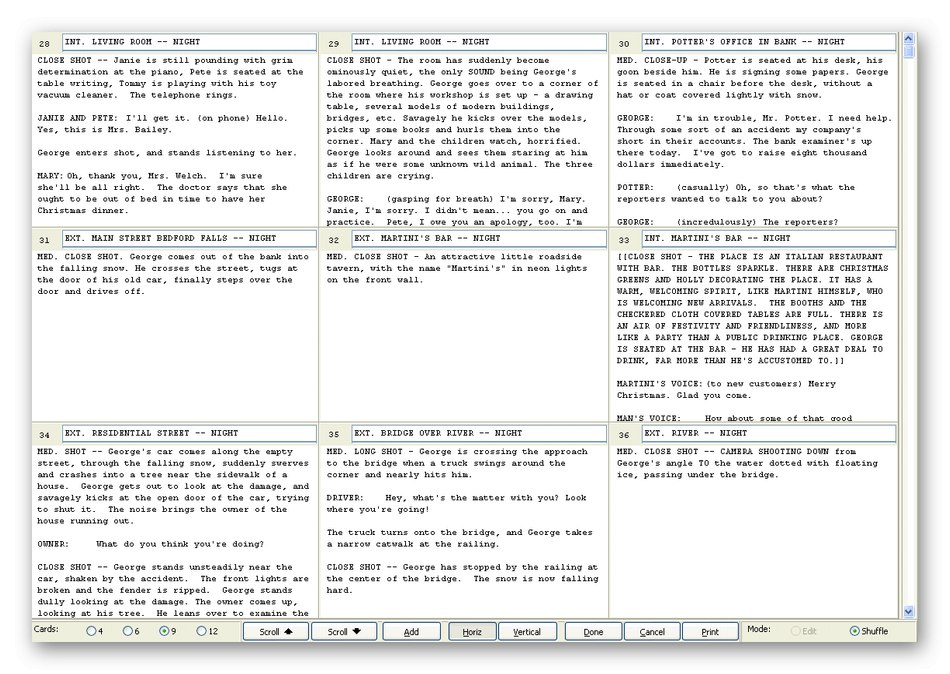Image resolution: width=950 pixels, height=674 pixels.
Task: Select card number 30
Action: (x=623, y=44)
